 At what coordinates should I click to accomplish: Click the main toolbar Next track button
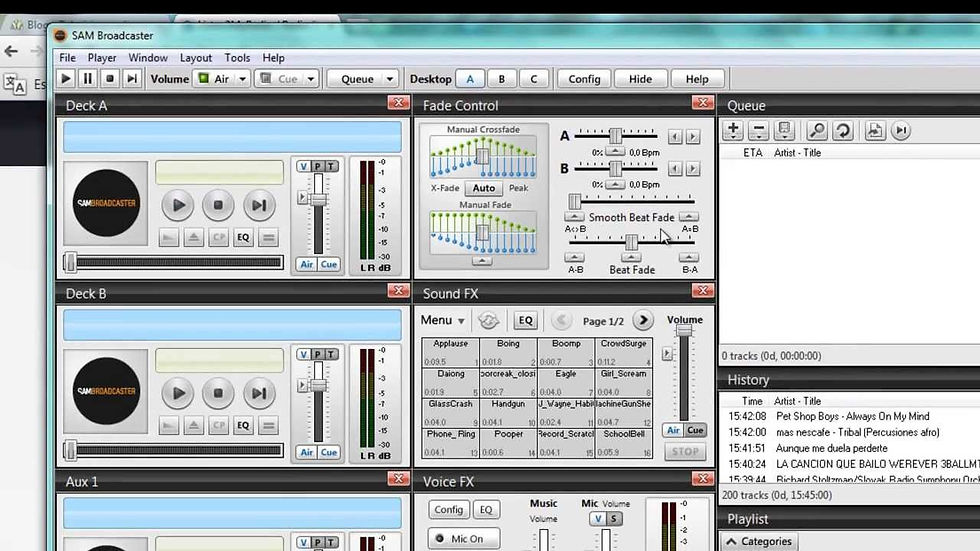[x=132, y=79]
